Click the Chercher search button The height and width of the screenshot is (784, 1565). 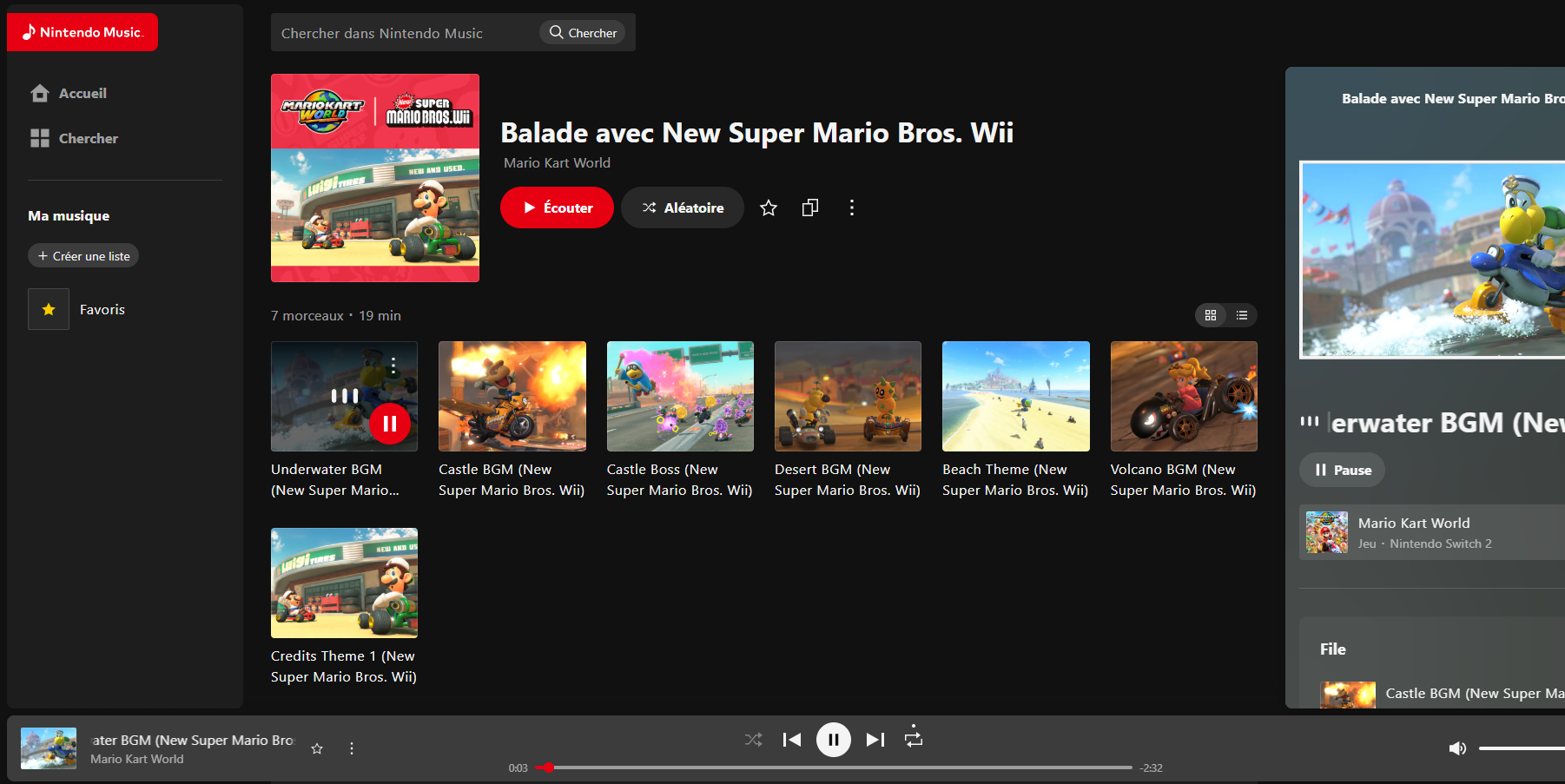point(583,33)
